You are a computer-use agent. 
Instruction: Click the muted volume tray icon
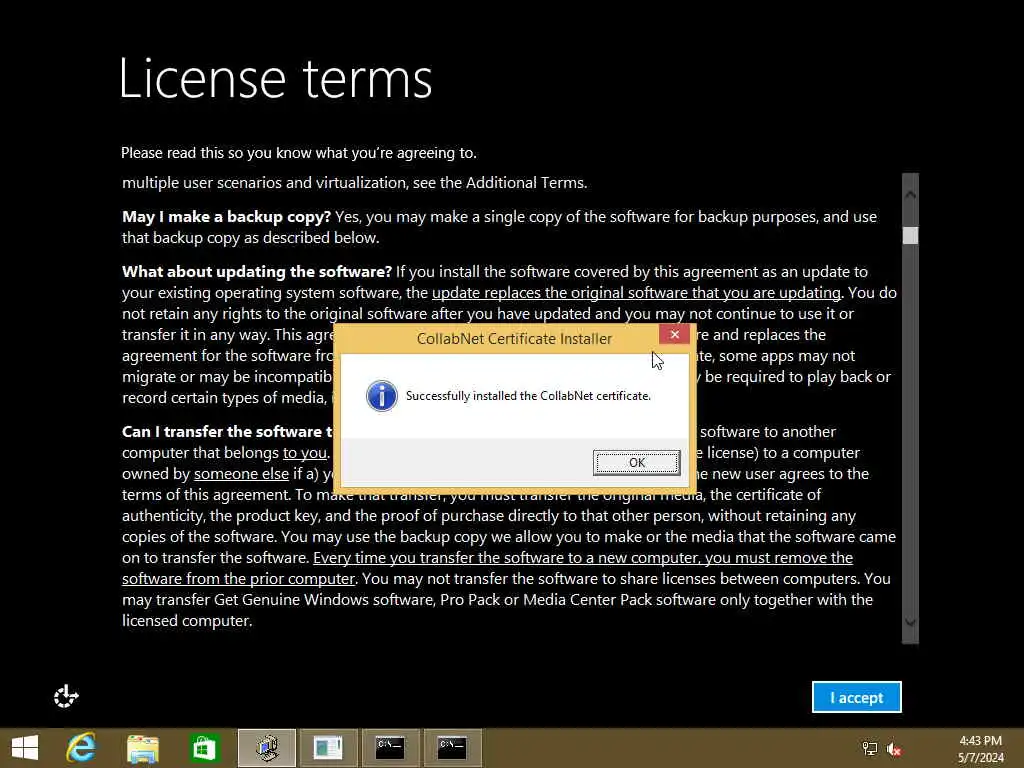pos(894,749)
